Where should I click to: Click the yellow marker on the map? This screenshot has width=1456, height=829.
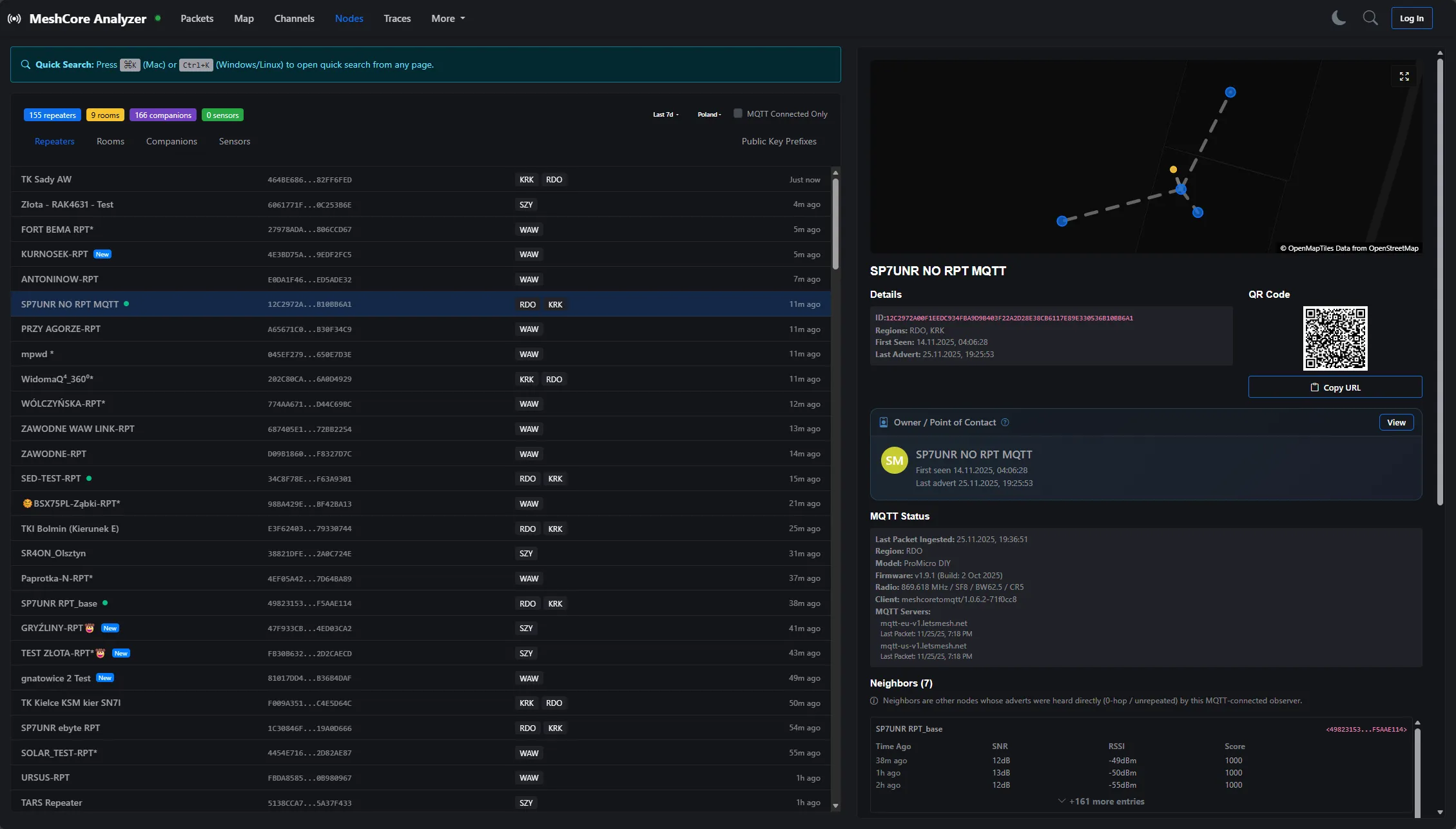coord(1173,170)
